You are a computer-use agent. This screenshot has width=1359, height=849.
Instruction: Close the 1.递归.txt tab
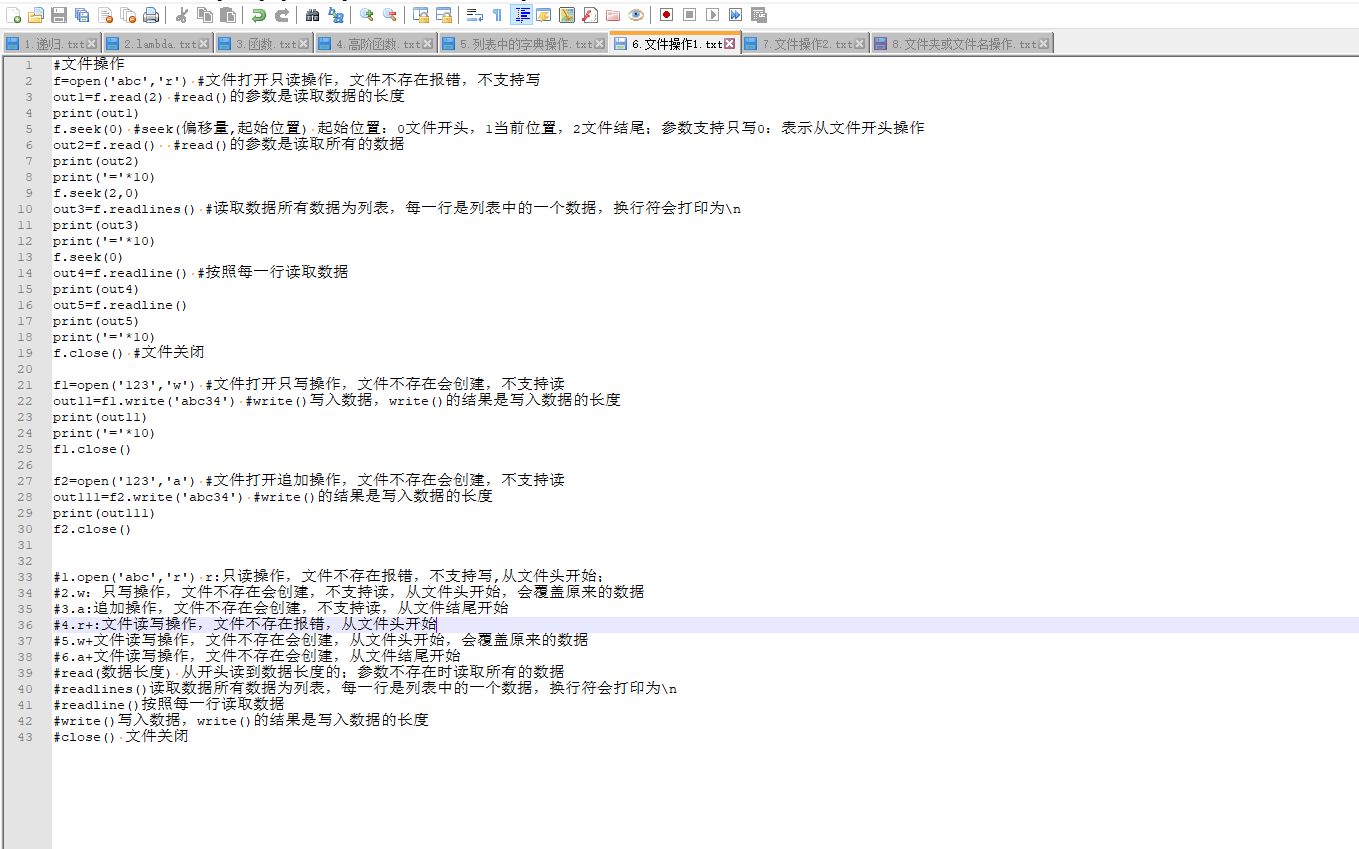(x=89, y=43)
